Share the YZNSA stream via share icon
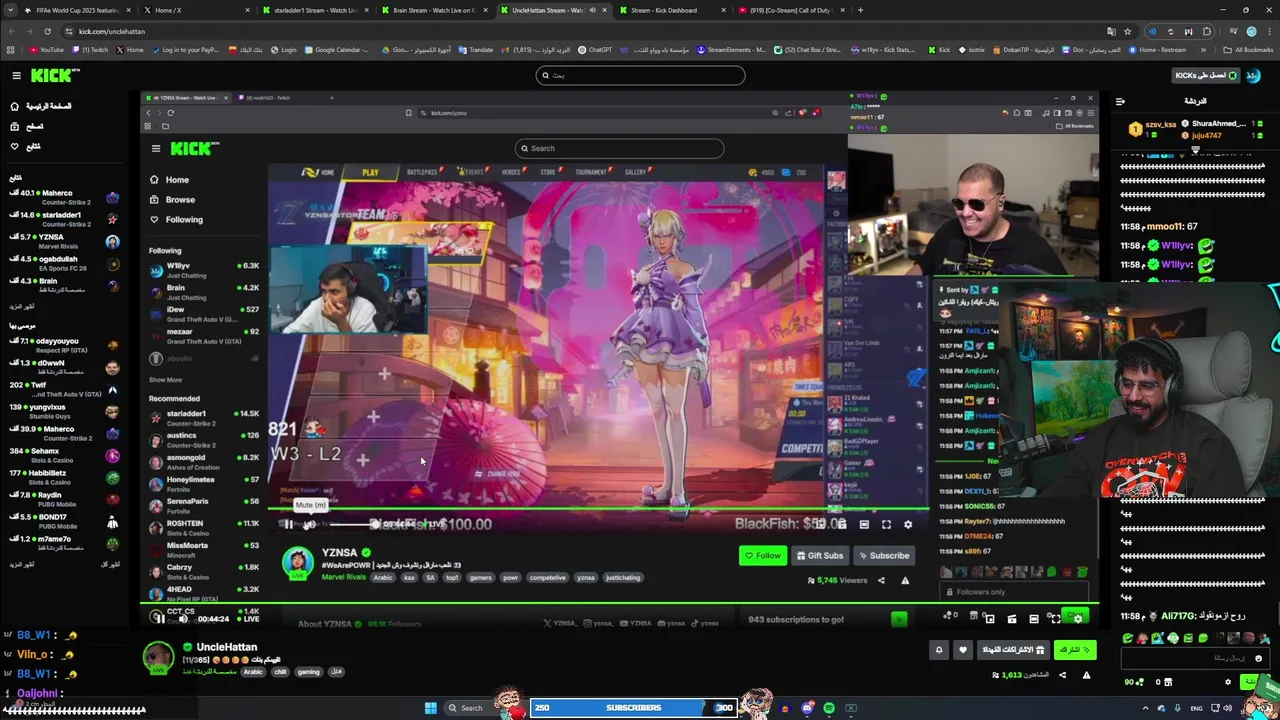This screenshot has width=1280, height=720. click(x=881, y=581)
